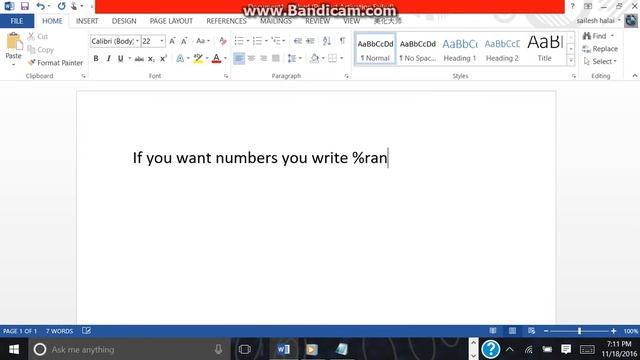Switch to the INSERT tab

87,21
